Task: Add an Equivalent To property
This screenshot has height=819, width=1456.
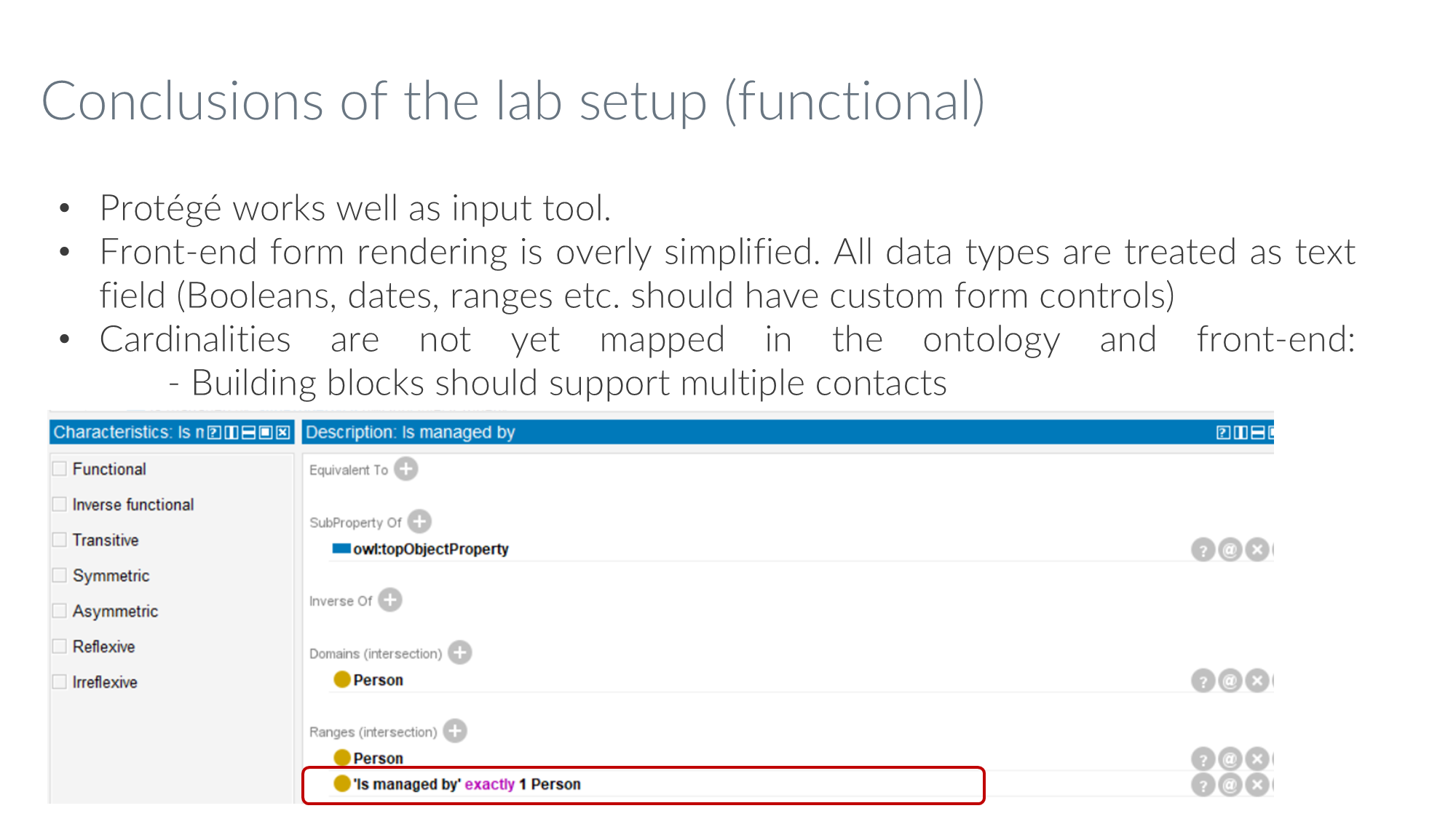Action: point(406,469)
